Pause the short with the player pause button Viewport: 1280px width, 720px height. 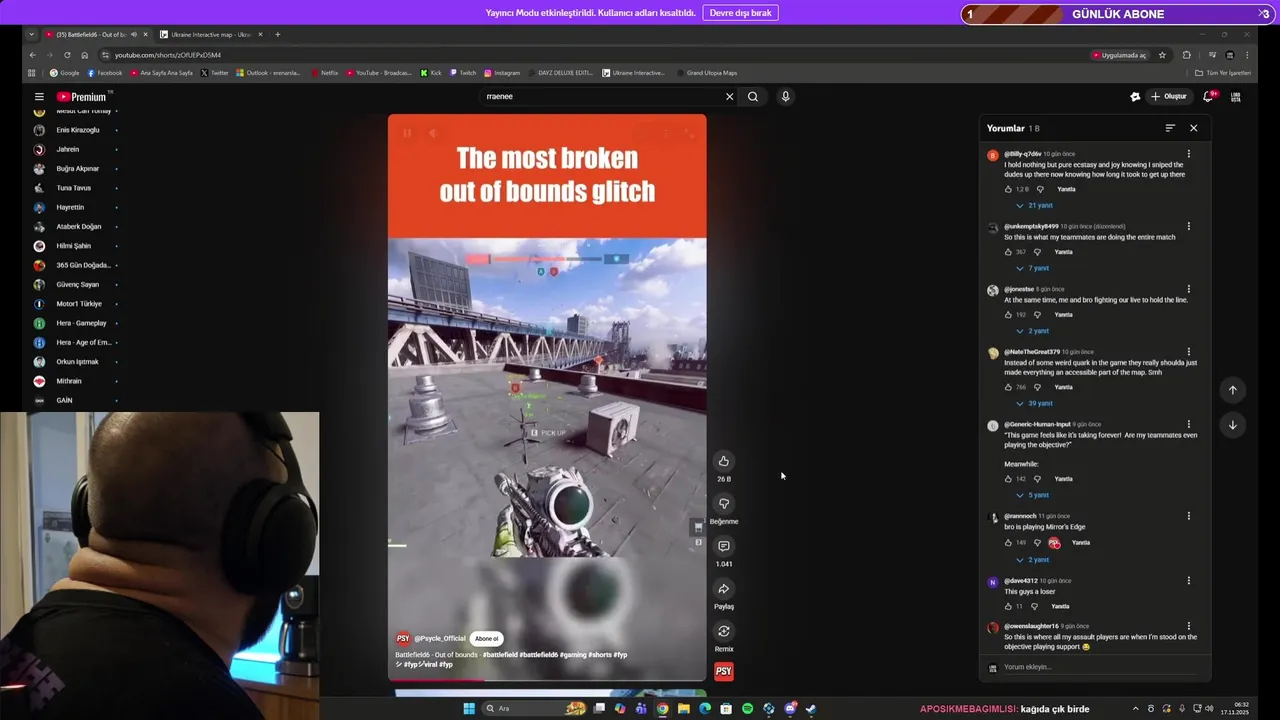pyautogui.click(x=407, y=133)
